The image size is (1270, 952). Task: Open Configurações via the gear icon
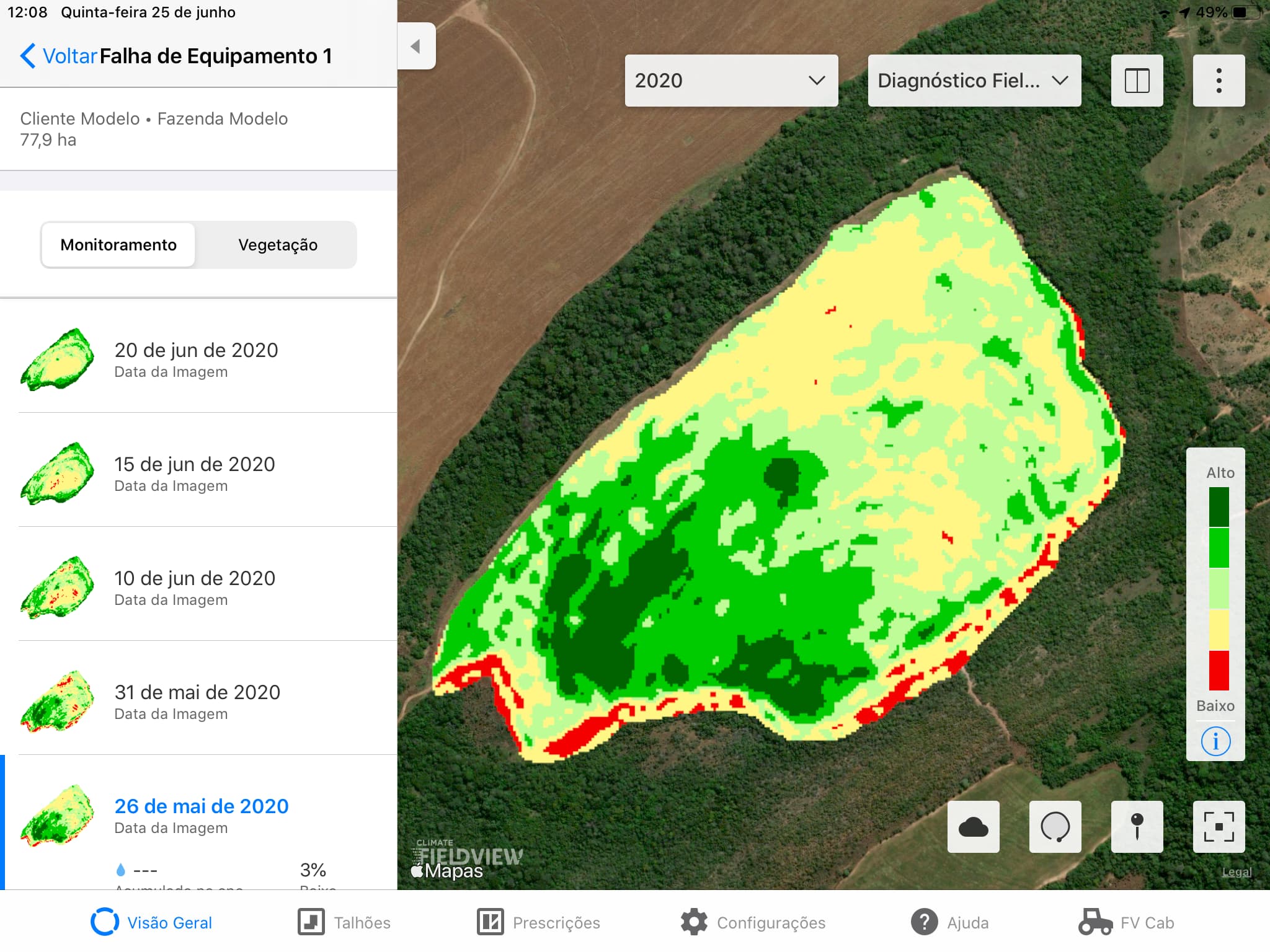[x=695, y=922]
